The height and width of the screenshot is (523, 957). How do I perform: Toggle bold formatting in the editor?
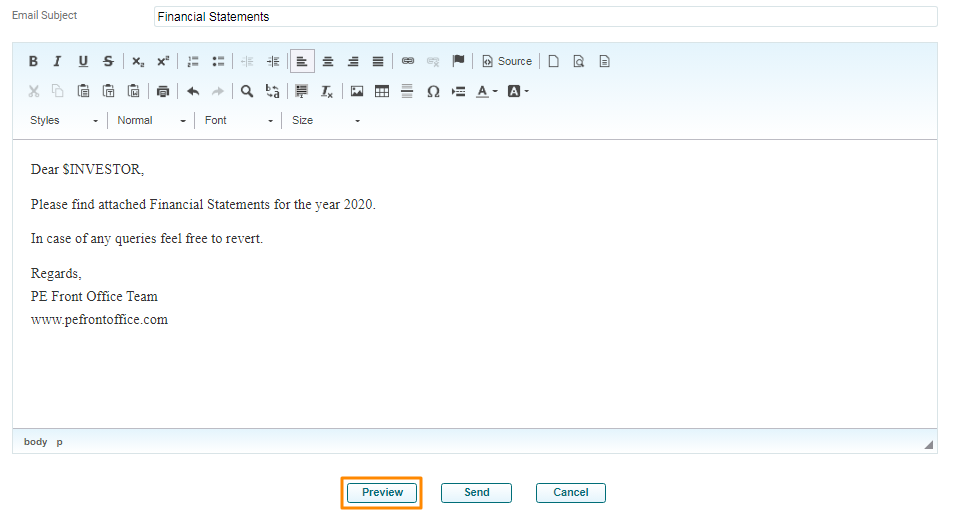[33, 61]
